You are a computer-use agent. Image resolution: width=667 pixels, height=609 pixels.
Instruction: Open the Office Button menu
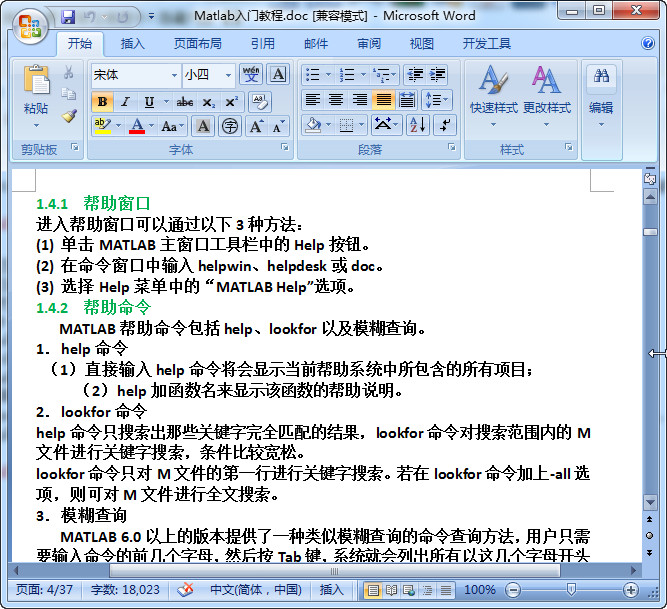[x=30, y=26]
